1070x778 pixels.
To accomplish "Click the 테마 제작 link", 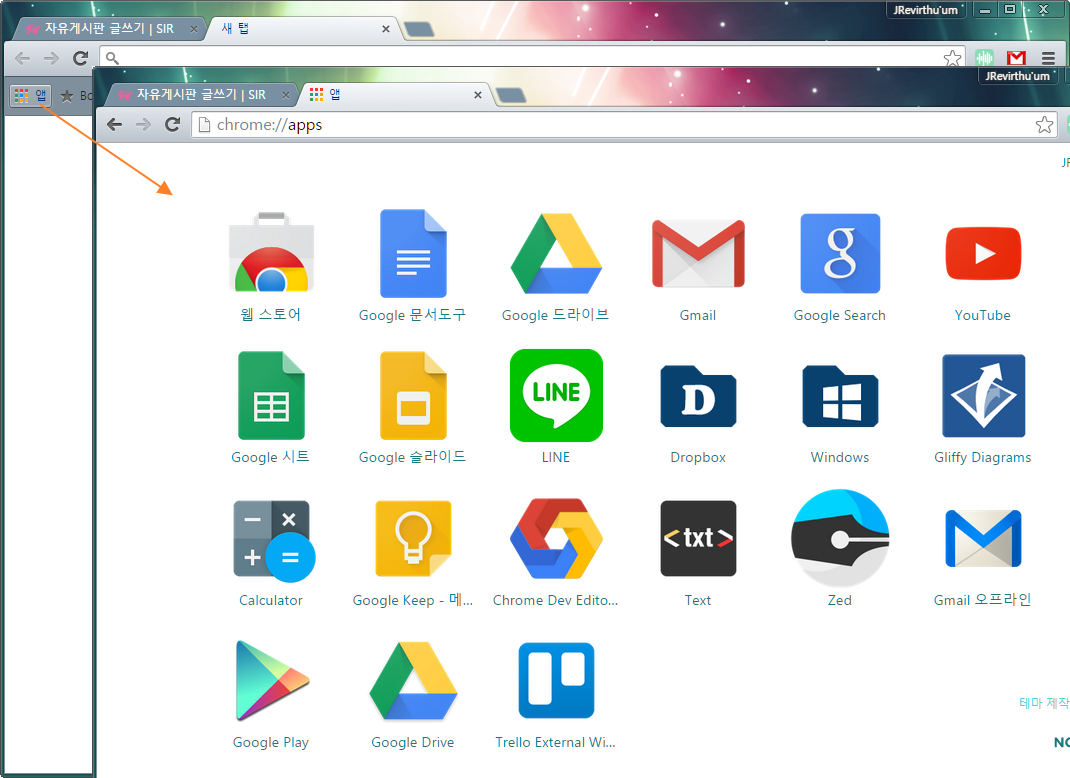I will pos(1044,703).
